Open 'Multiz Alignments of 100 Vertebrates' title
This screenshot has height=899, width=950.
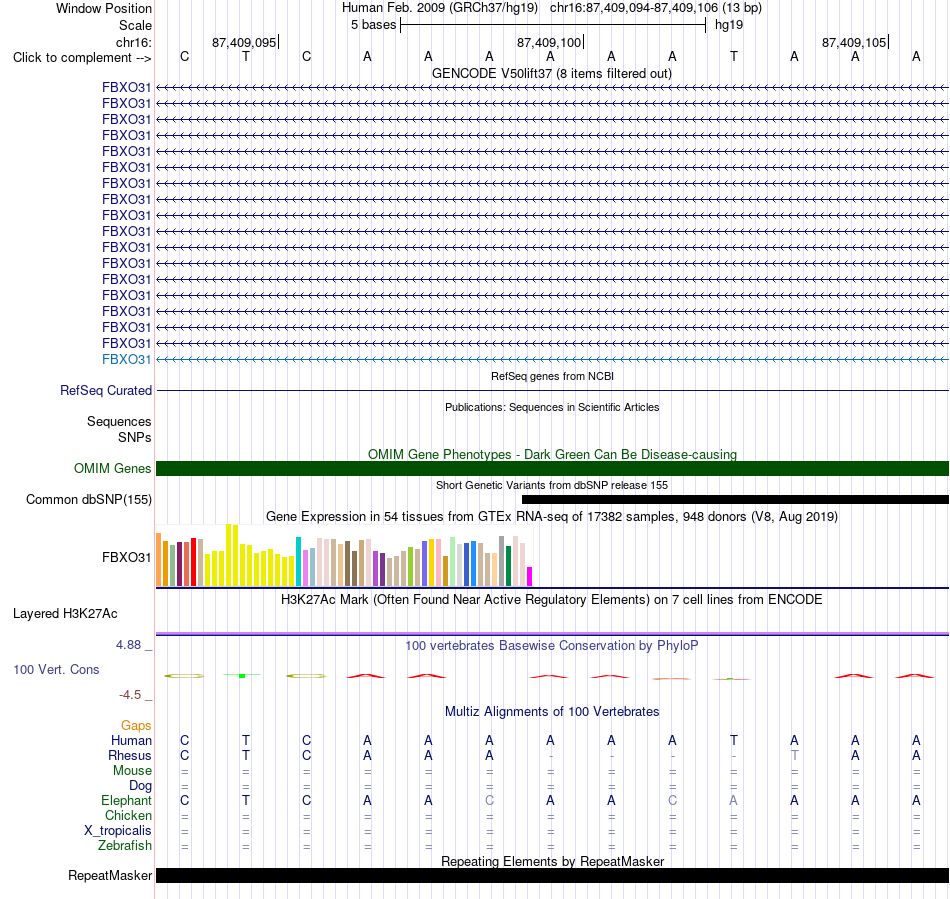[552, 711]
